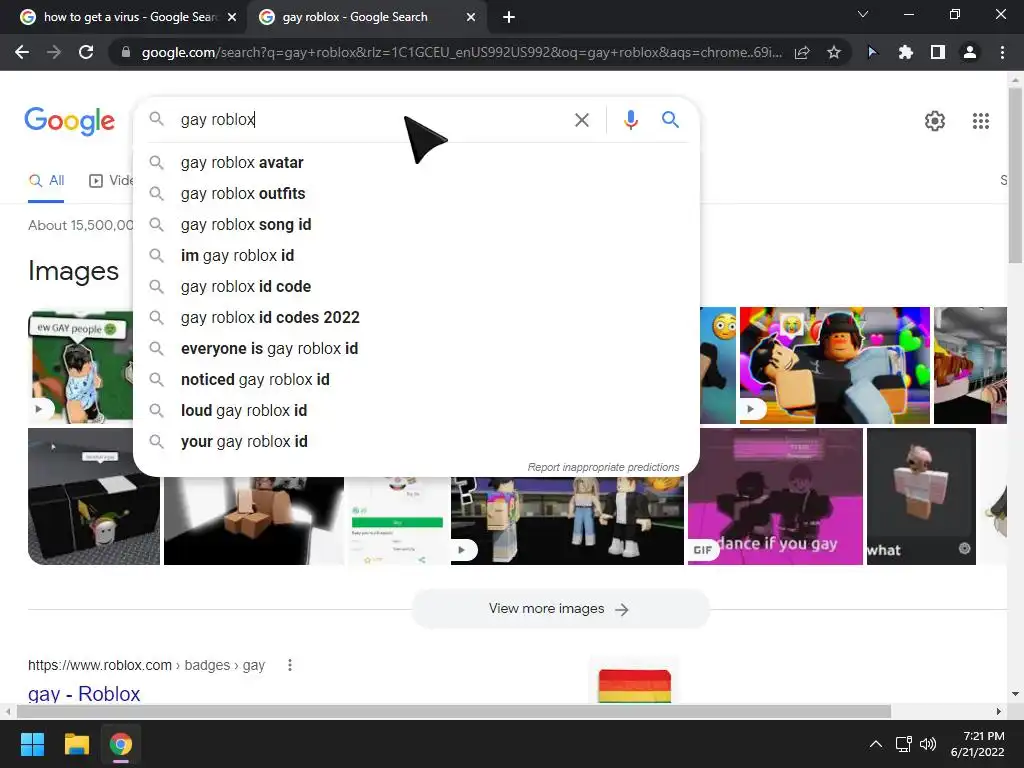Screen dimensions: 1024x768
Task: Open a new tab
Action: coord(509,17)
